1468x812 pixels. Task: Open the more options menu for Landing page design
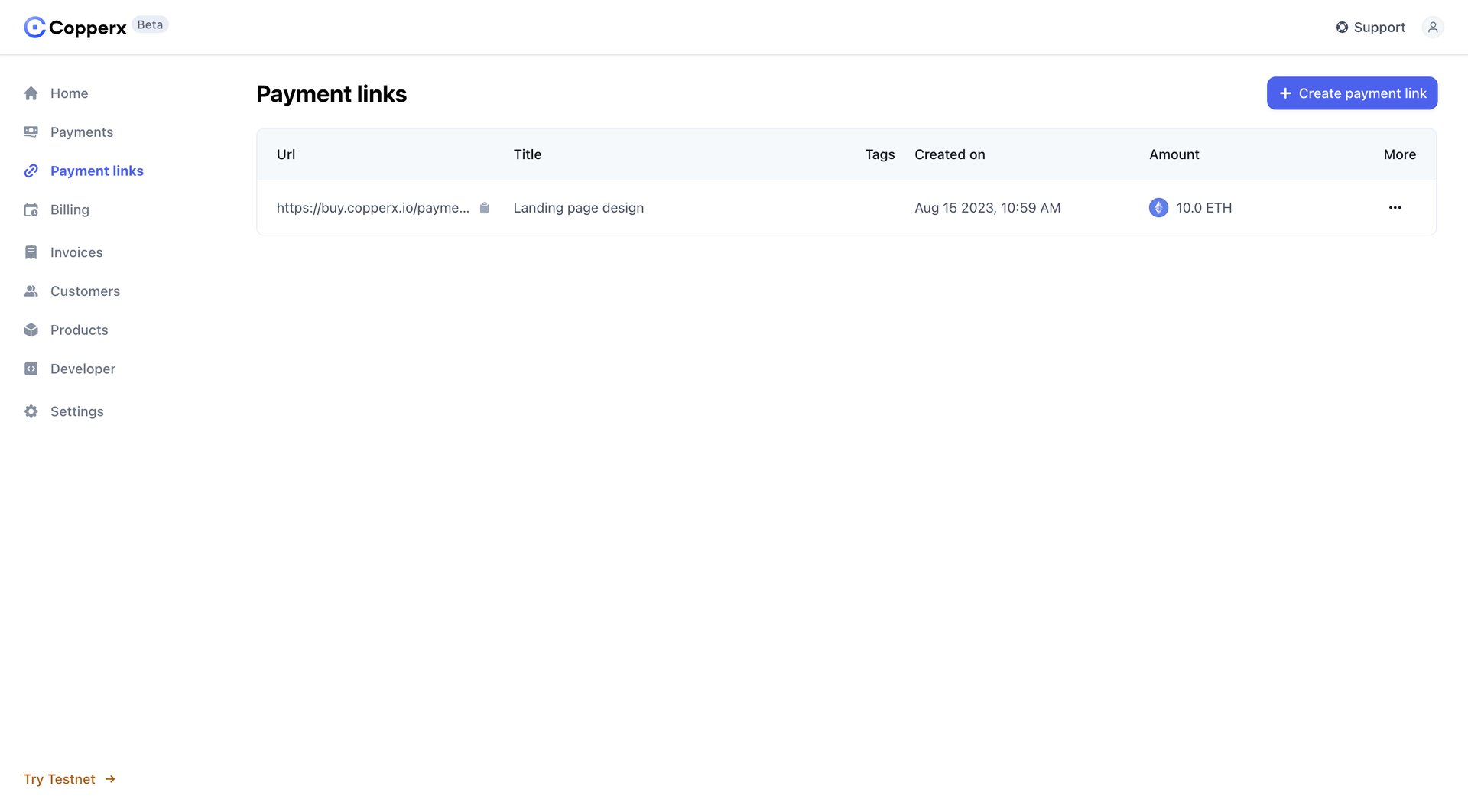pos(1395,207)
